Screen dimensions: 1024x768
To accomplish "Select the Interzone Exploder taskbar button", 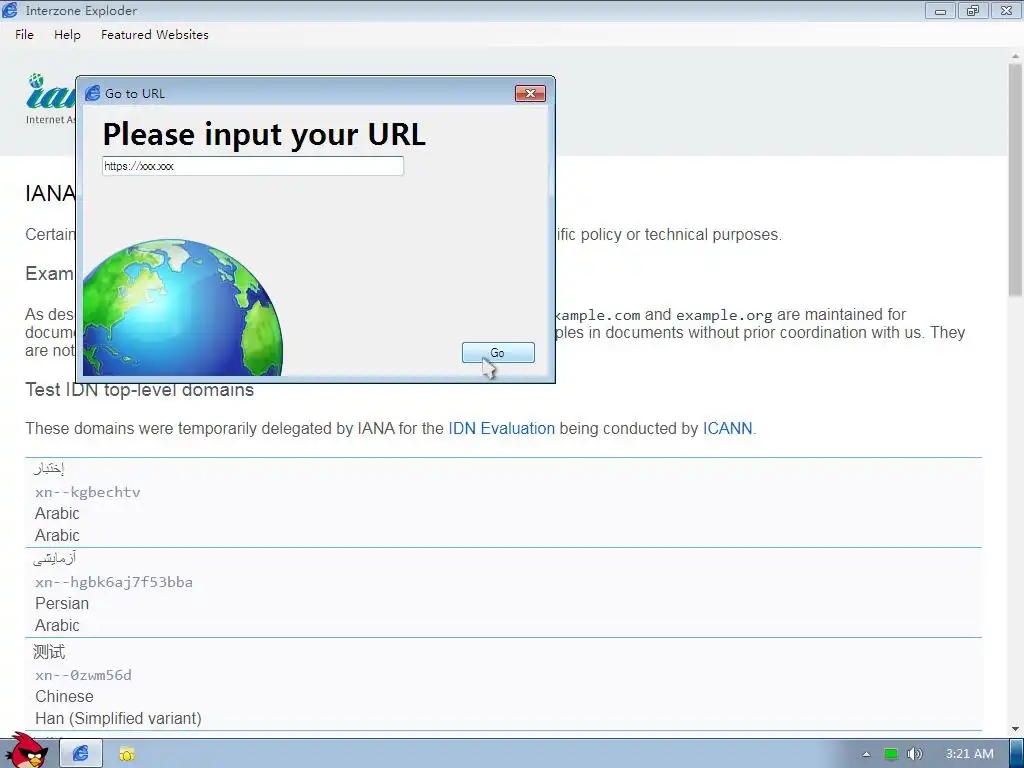I will (80, 754).
